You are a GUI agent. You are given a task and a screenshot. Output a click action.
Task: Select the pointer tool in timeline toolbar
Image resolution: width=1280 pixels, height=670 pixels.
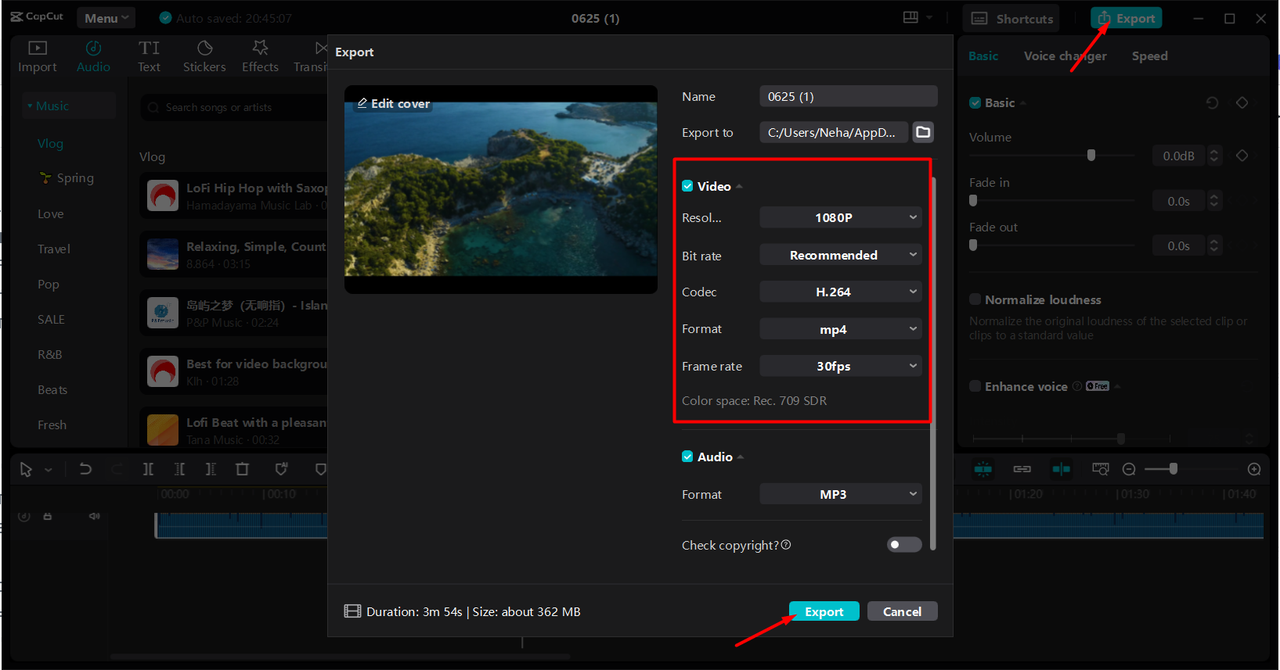26,469
